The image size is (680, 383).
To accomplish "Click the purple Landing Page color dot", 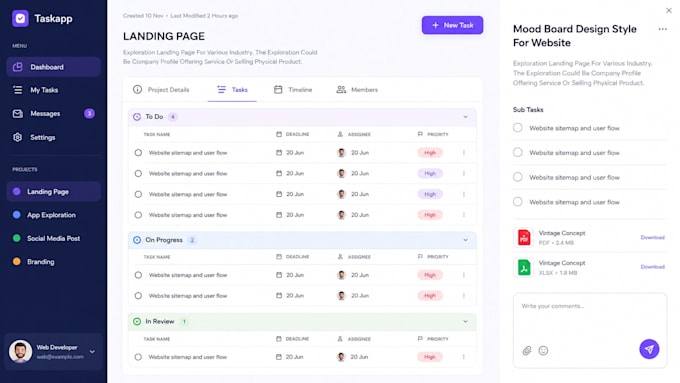I will 16,191.
